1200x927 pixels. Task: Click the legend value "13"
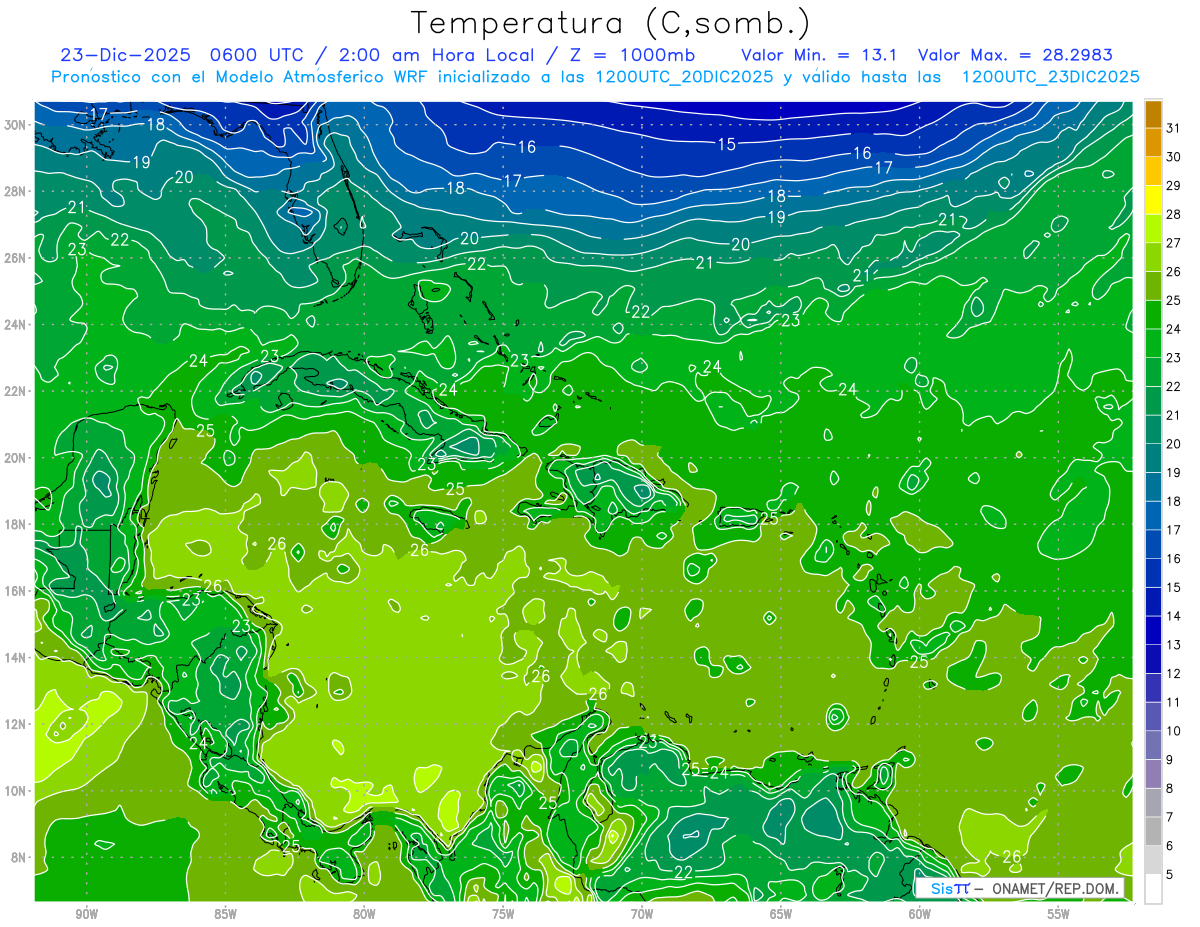1174,645
